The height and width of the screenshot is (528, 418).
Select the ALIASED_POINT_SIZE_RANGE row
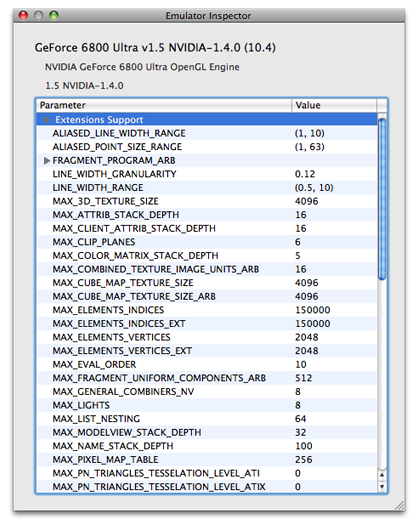point(207,147)
